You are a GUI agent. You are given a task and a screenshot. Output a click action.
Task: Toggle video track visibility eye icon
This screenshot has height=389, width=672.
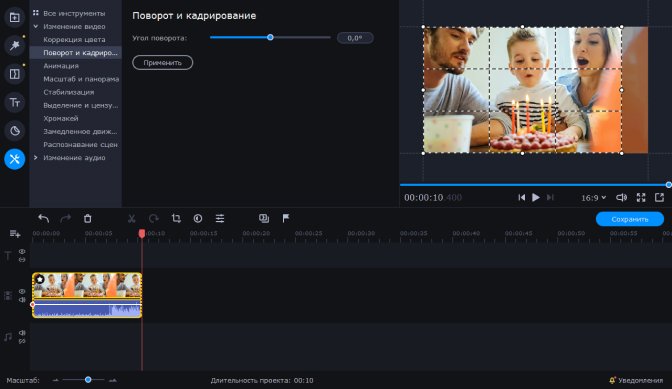tap(22, 291)
